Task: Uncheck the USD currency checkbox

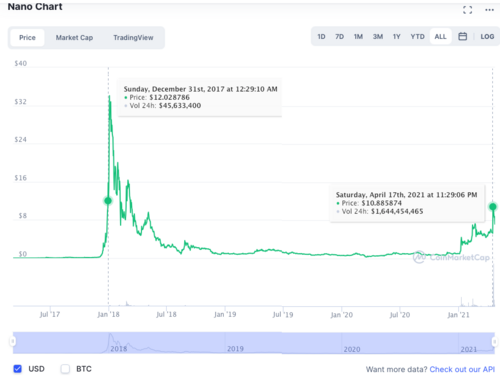Action: point(18,369)
